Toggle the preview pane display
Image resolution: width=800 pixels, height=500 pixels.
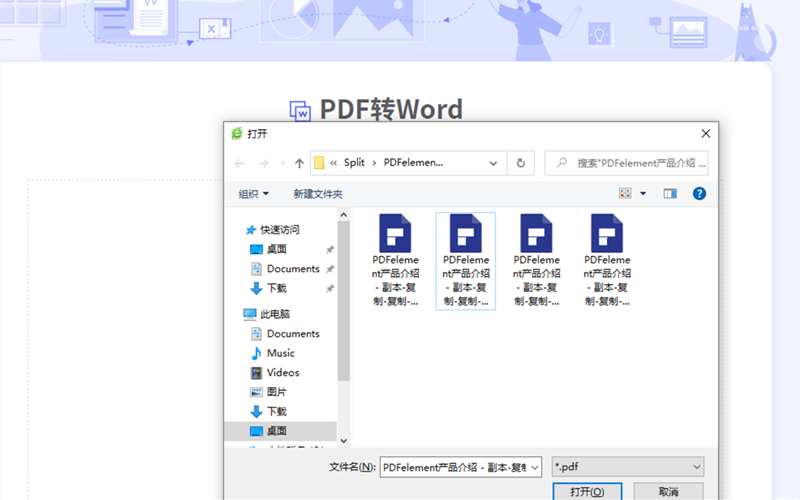pos(670,193)
